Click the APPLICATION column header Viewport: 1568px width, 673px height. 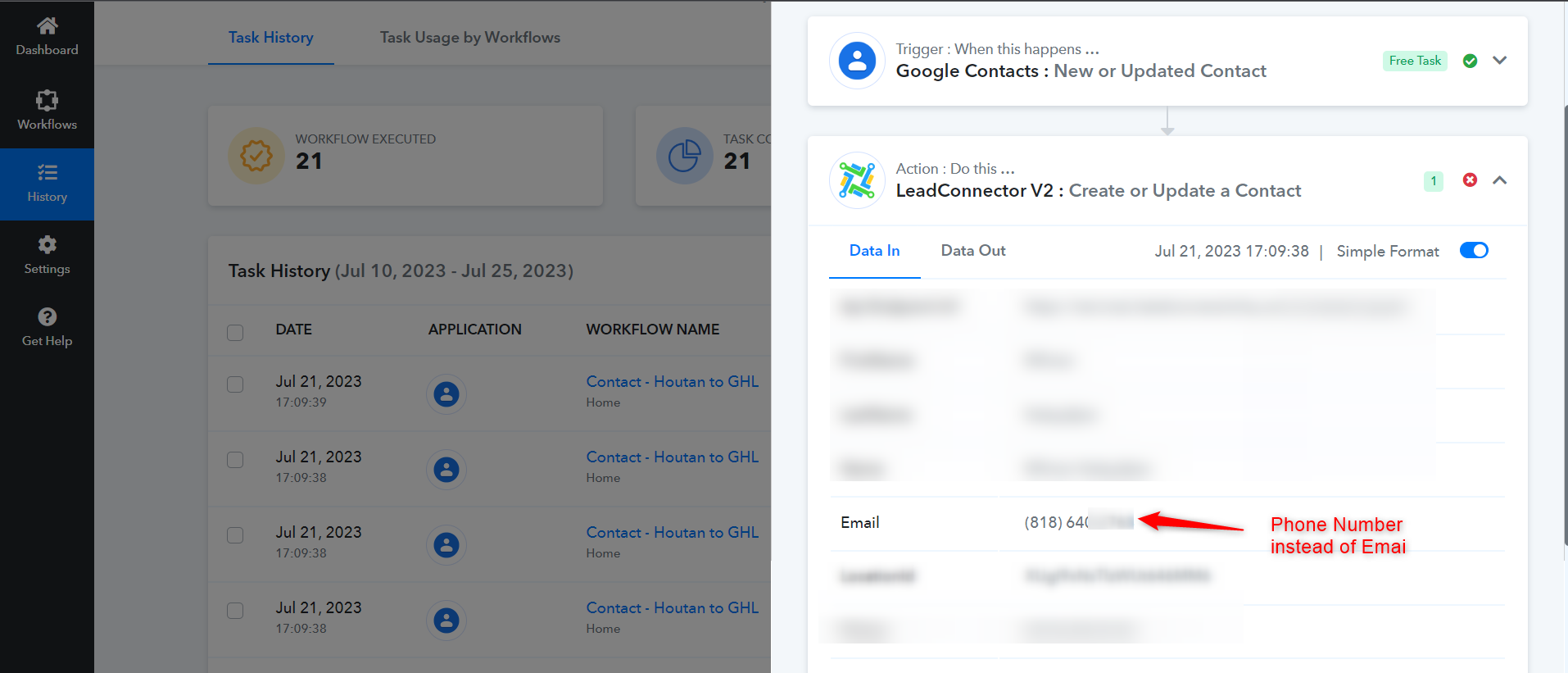[x=475, y=330]
